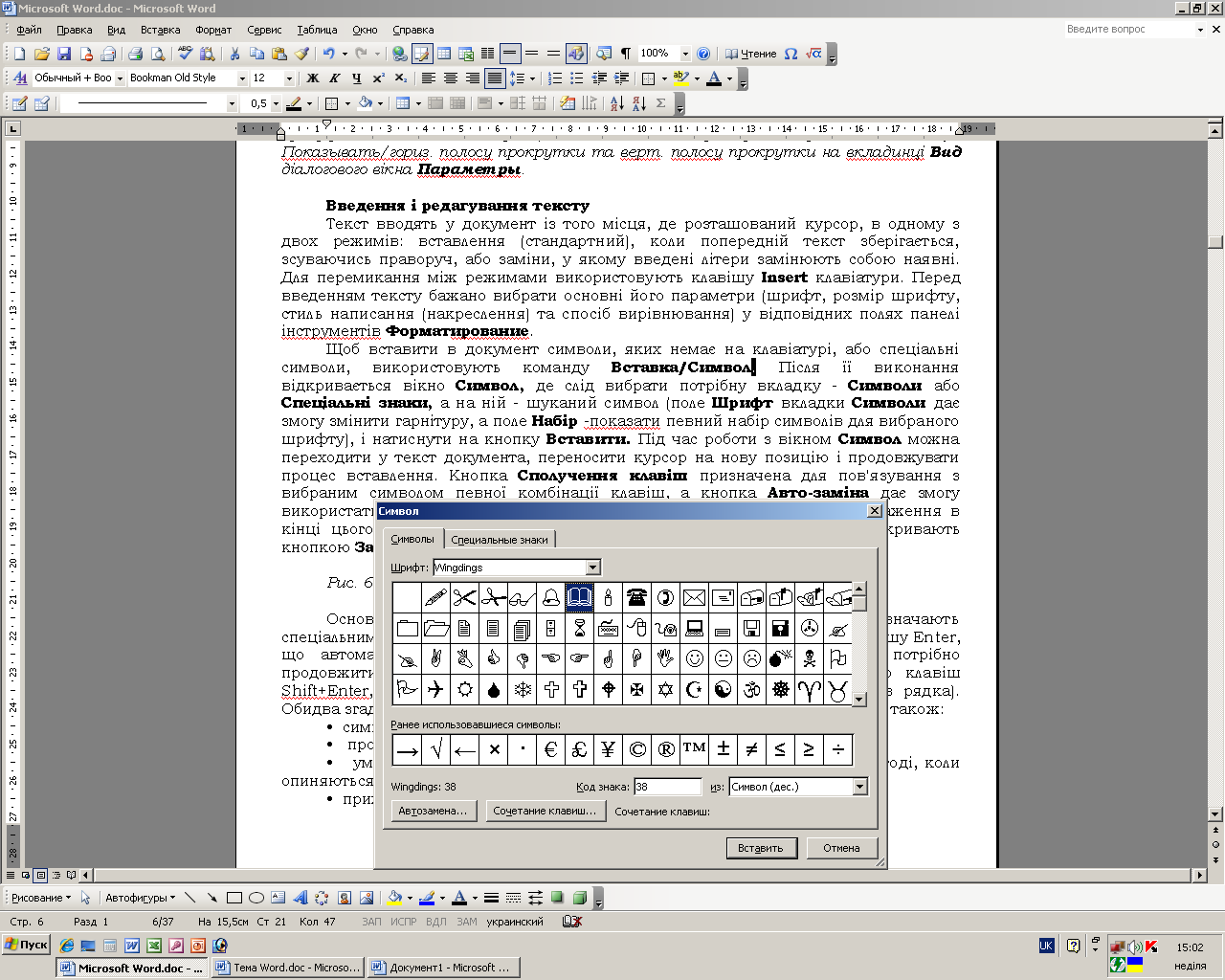Cut selection with the scissors icon
Screen dimensions: 1225x980
pyautogui.click(x=234, y=54)
